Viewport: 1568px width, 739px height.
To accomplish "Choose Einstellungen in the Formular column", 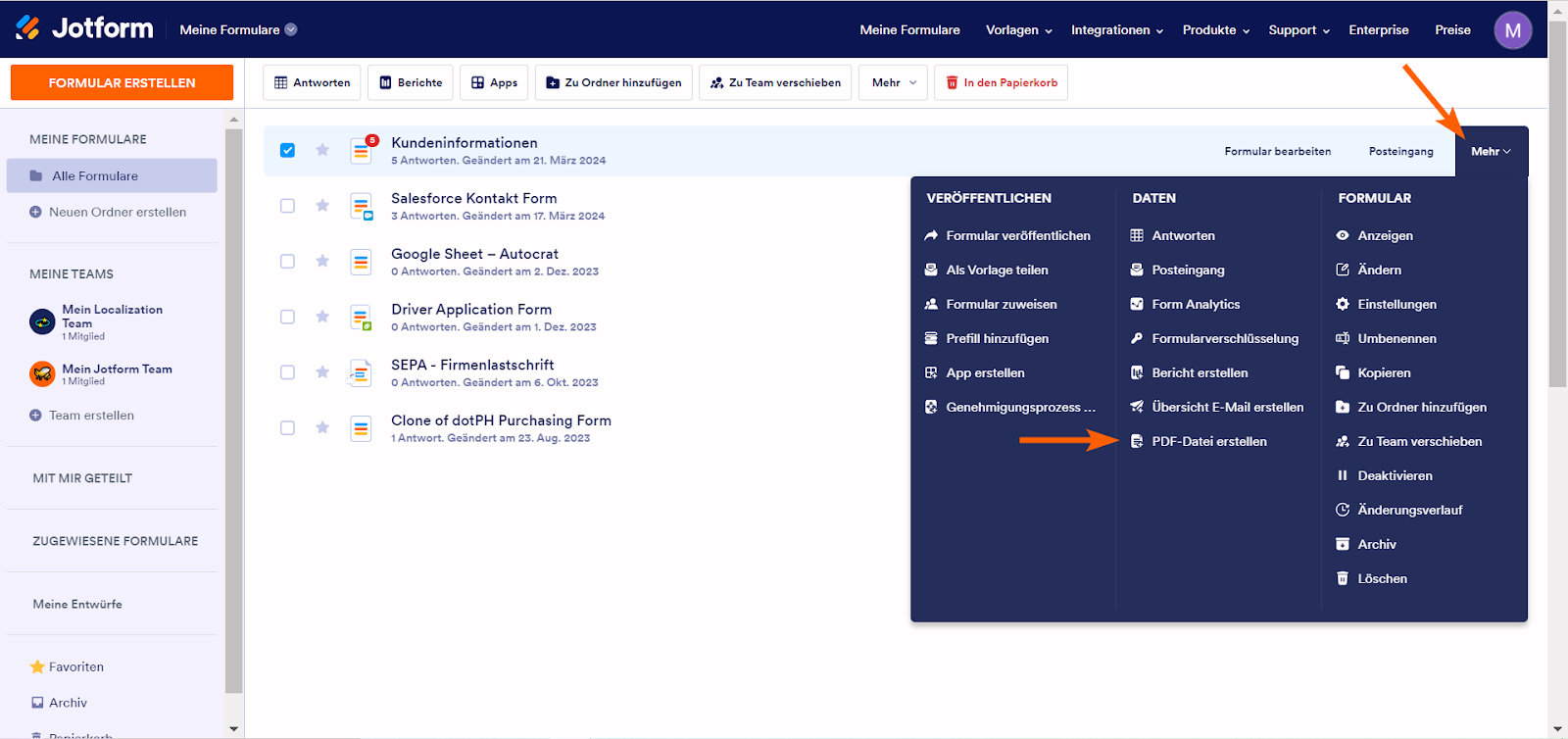I will click(x=1387, y=305).
